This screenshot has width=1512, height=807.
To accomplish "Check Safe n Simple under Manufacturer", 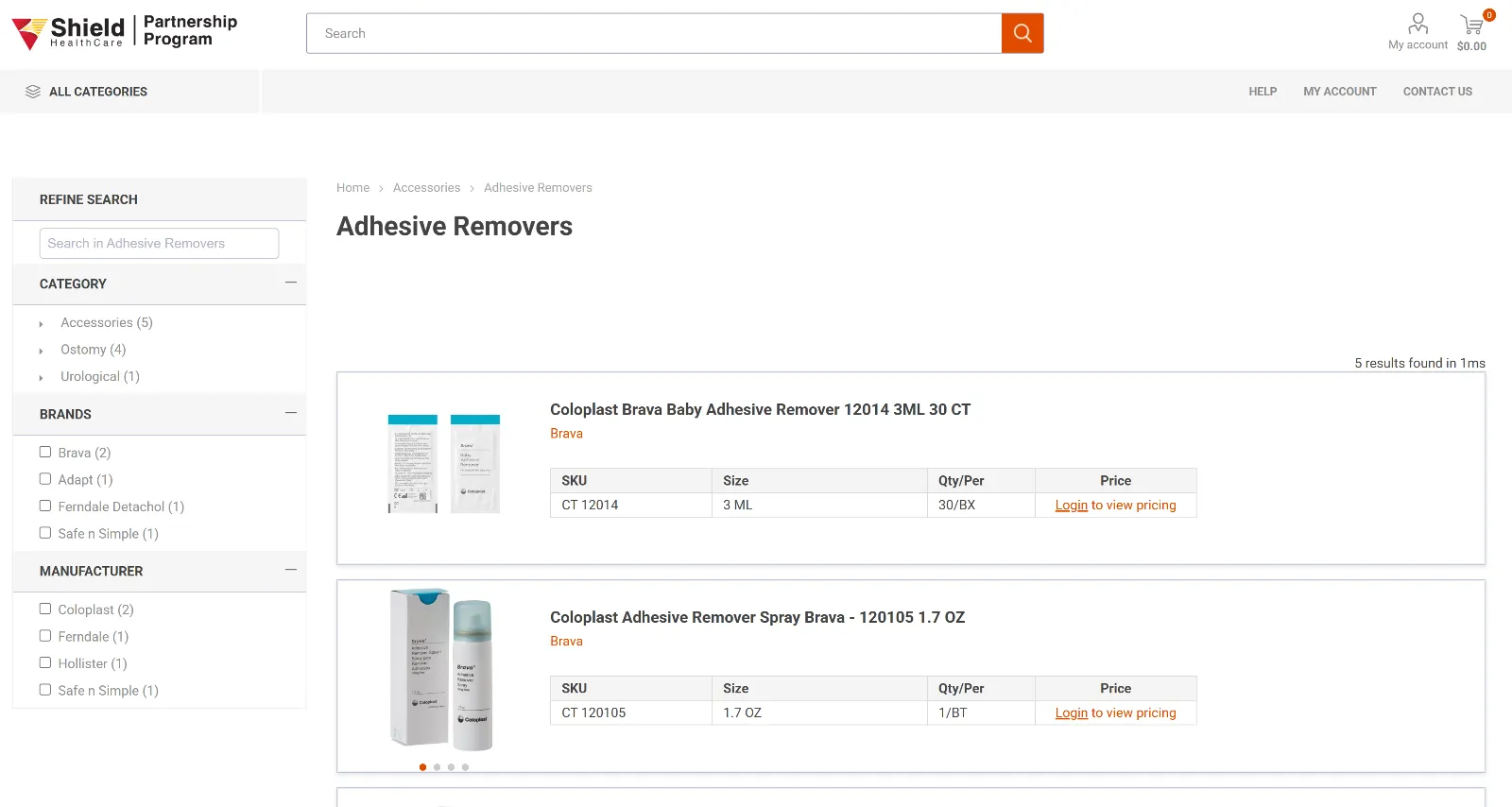I will 45,690.
